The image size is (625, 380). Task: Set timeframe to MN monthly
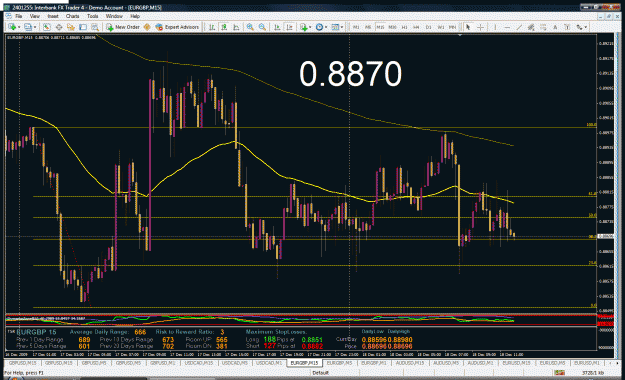coord(452,27)
